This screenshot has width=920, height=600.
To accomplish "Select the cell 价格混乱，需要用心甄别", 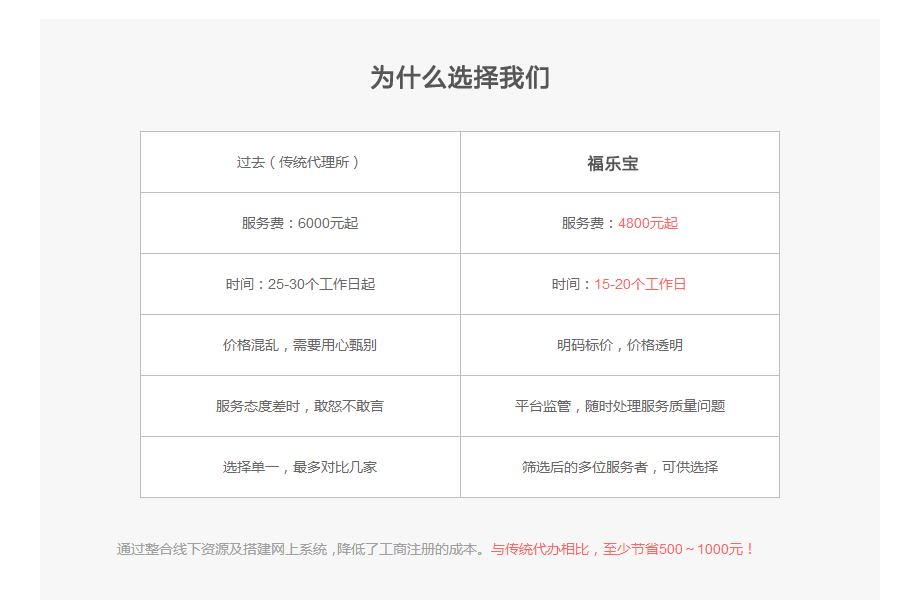I will (300, 345).
